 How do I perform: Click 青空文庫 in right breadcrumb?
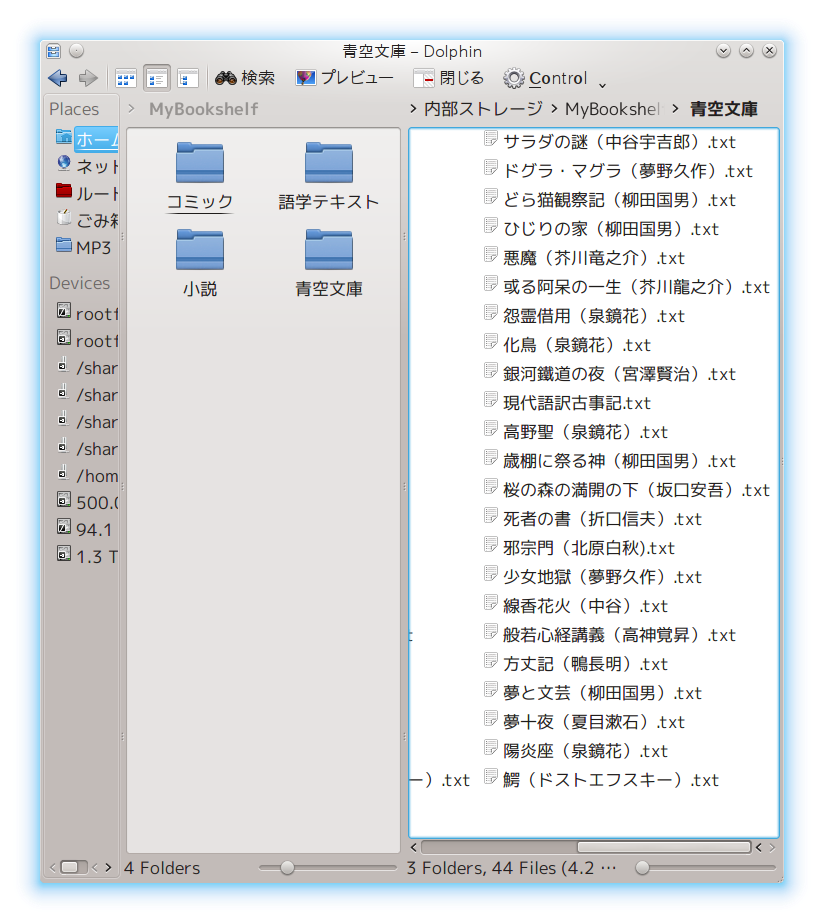(x=724, y=109)
